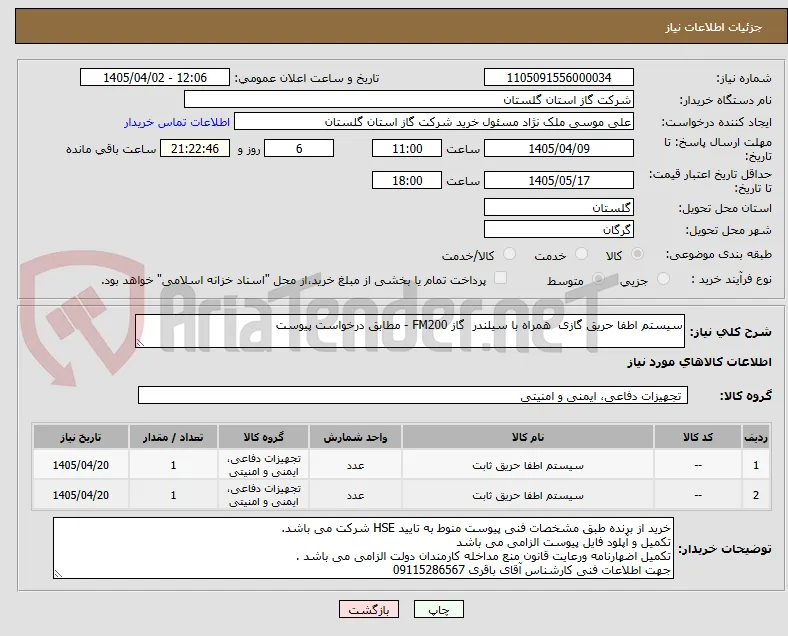Click the delivery province field گلستان
788x636 pixels.
[559, 207]
